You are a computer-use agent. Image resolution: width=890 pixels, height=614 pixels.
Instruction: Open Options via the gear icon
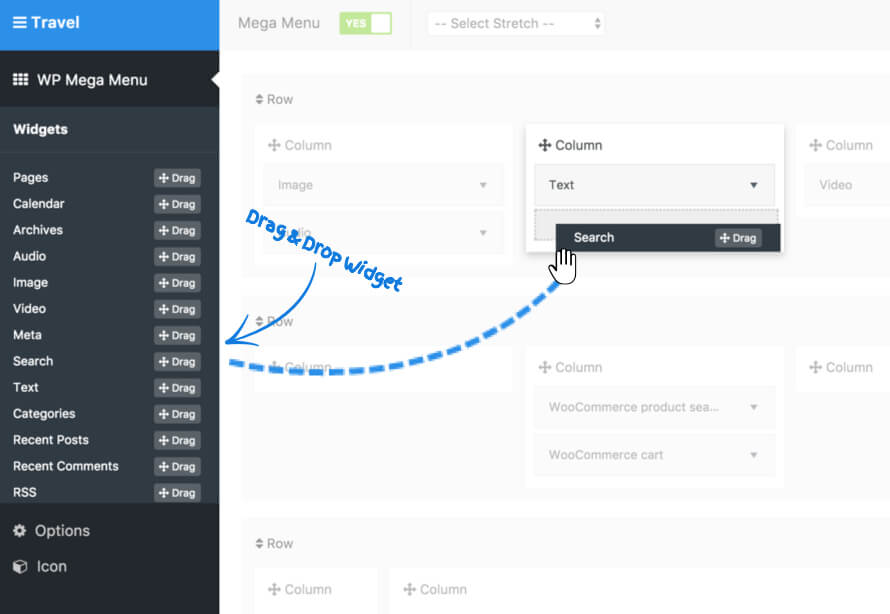(x=20, y=531)
